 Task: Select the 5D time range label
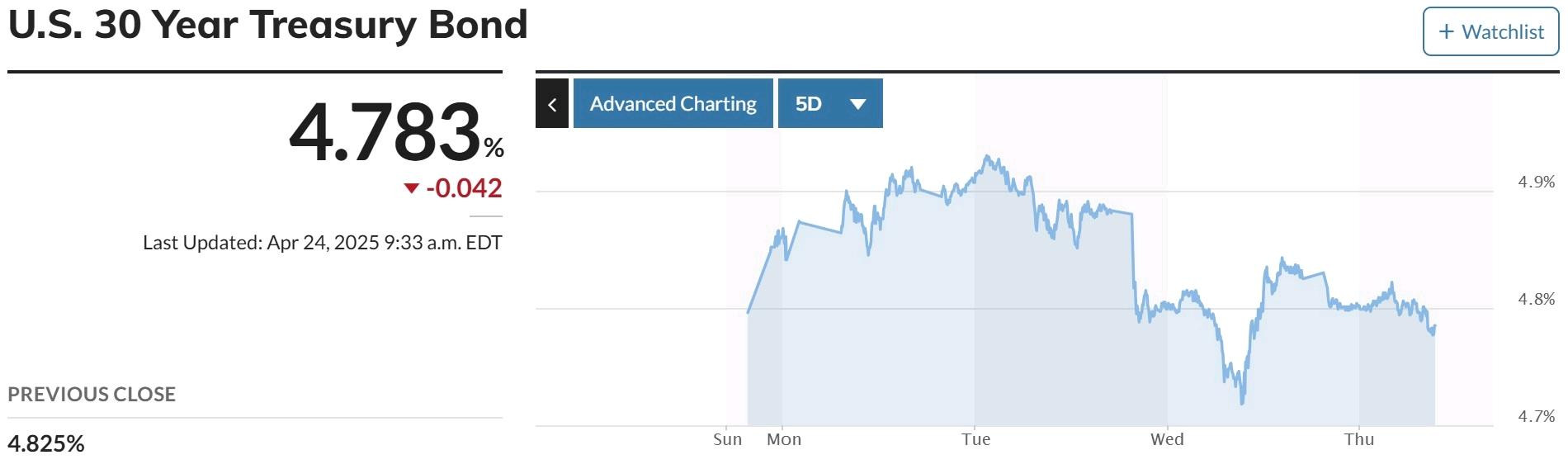coord(808,104)
